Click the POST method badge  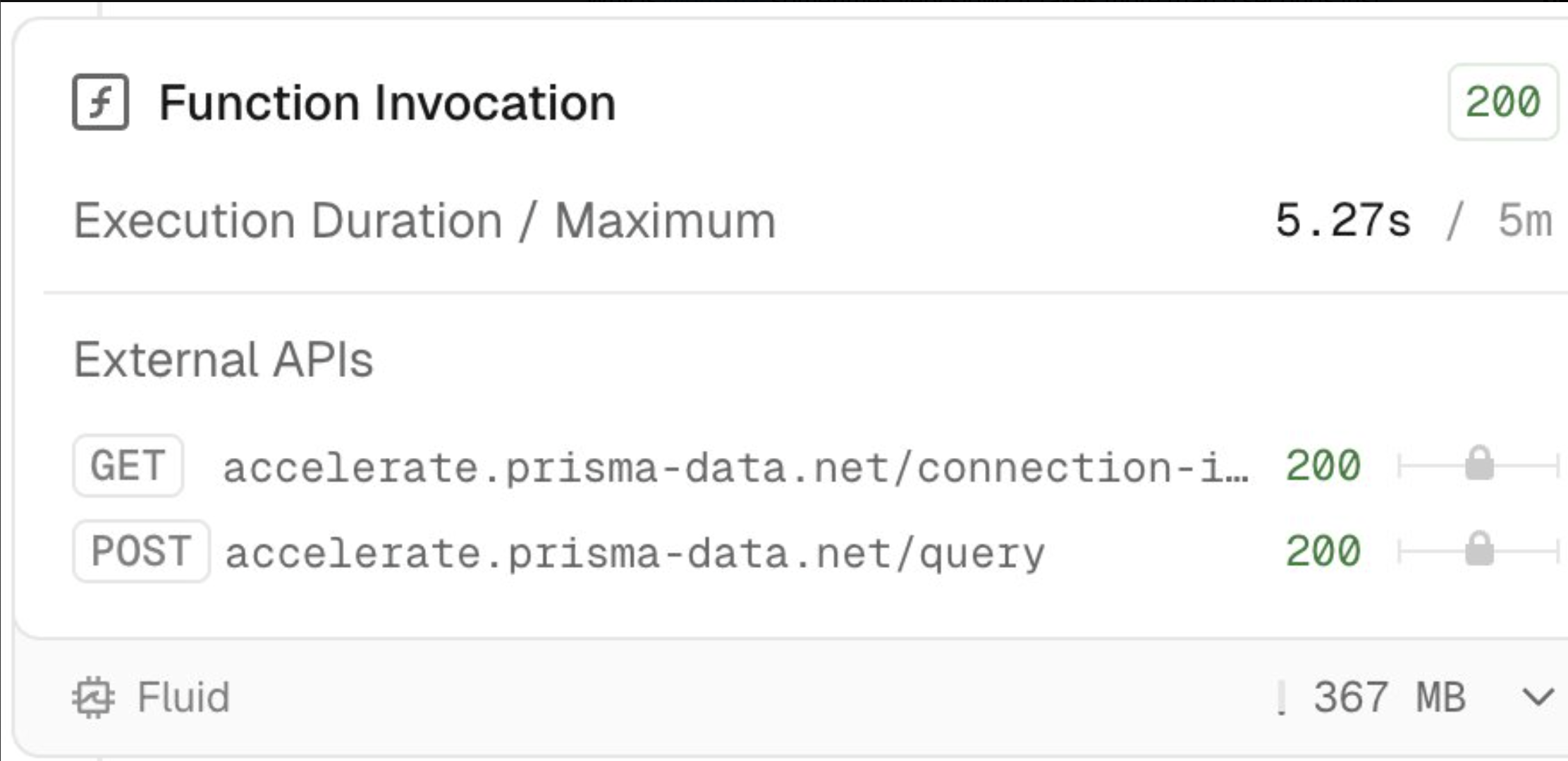[x=141, y=551]
